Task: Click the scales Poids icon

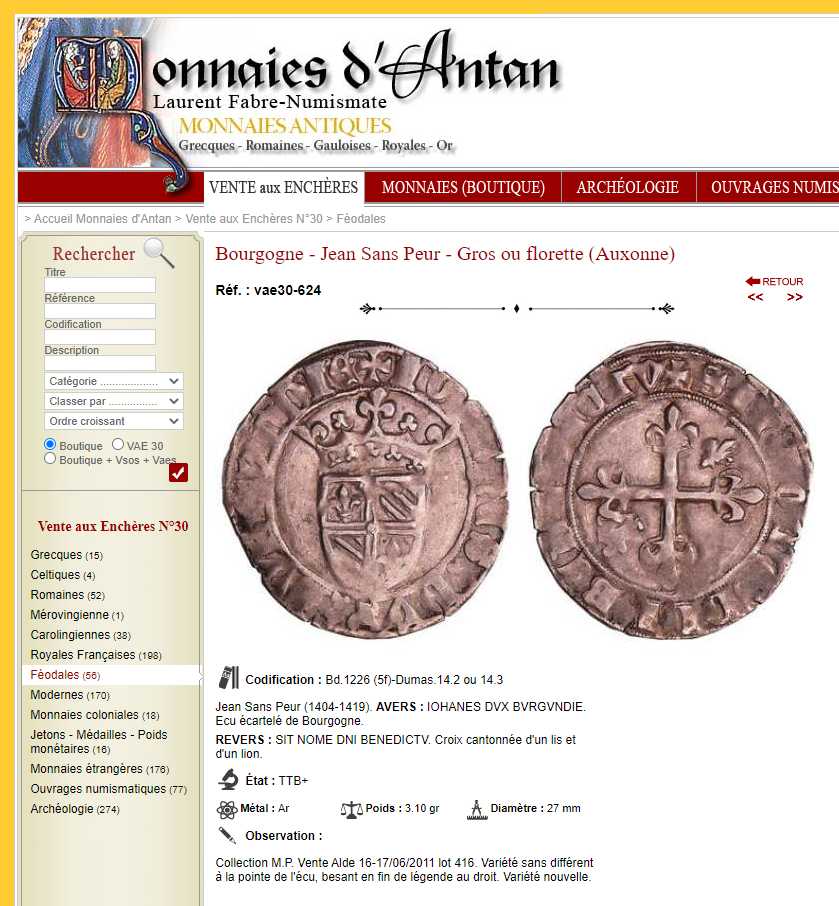Action: click(351, 810)
